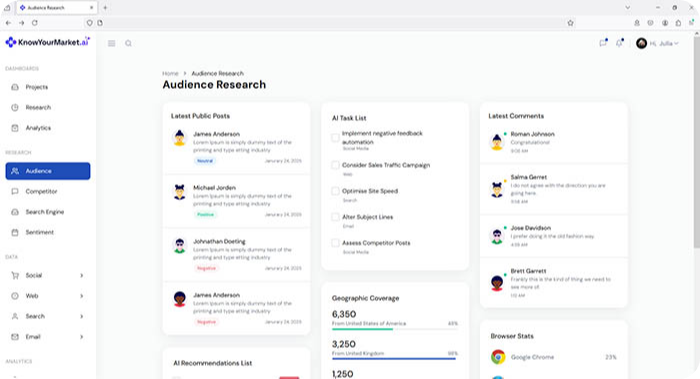Open the search magnifier icon in header
700x379 pixels.
(128, 43)
